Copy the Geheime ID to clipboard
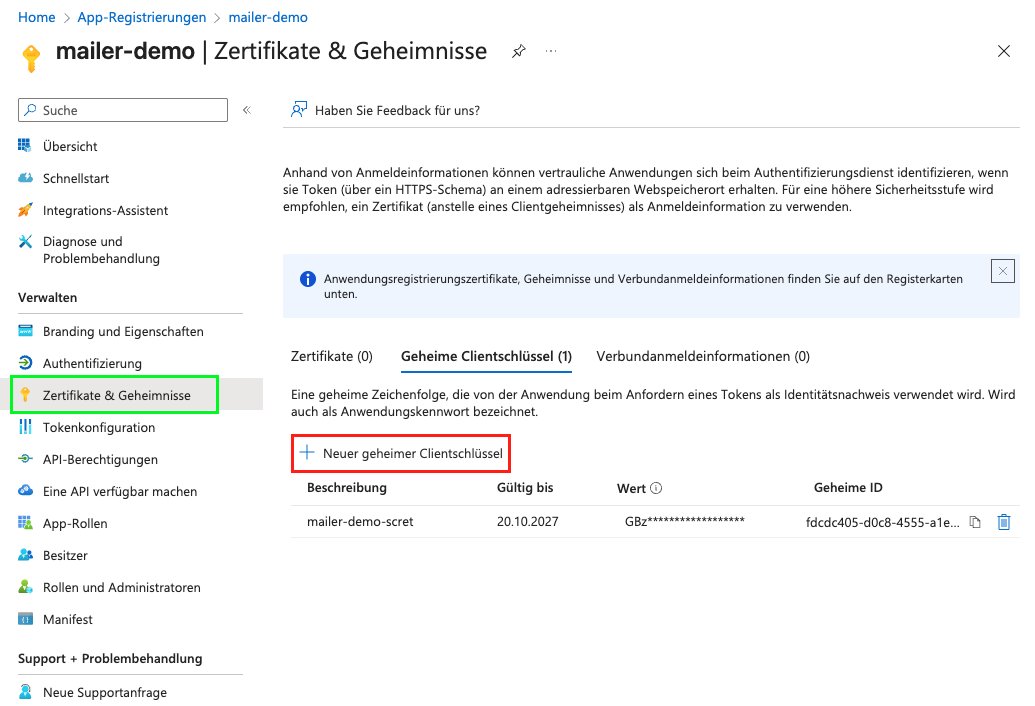This screenshot has width=1035, height=706. [975, 521]
